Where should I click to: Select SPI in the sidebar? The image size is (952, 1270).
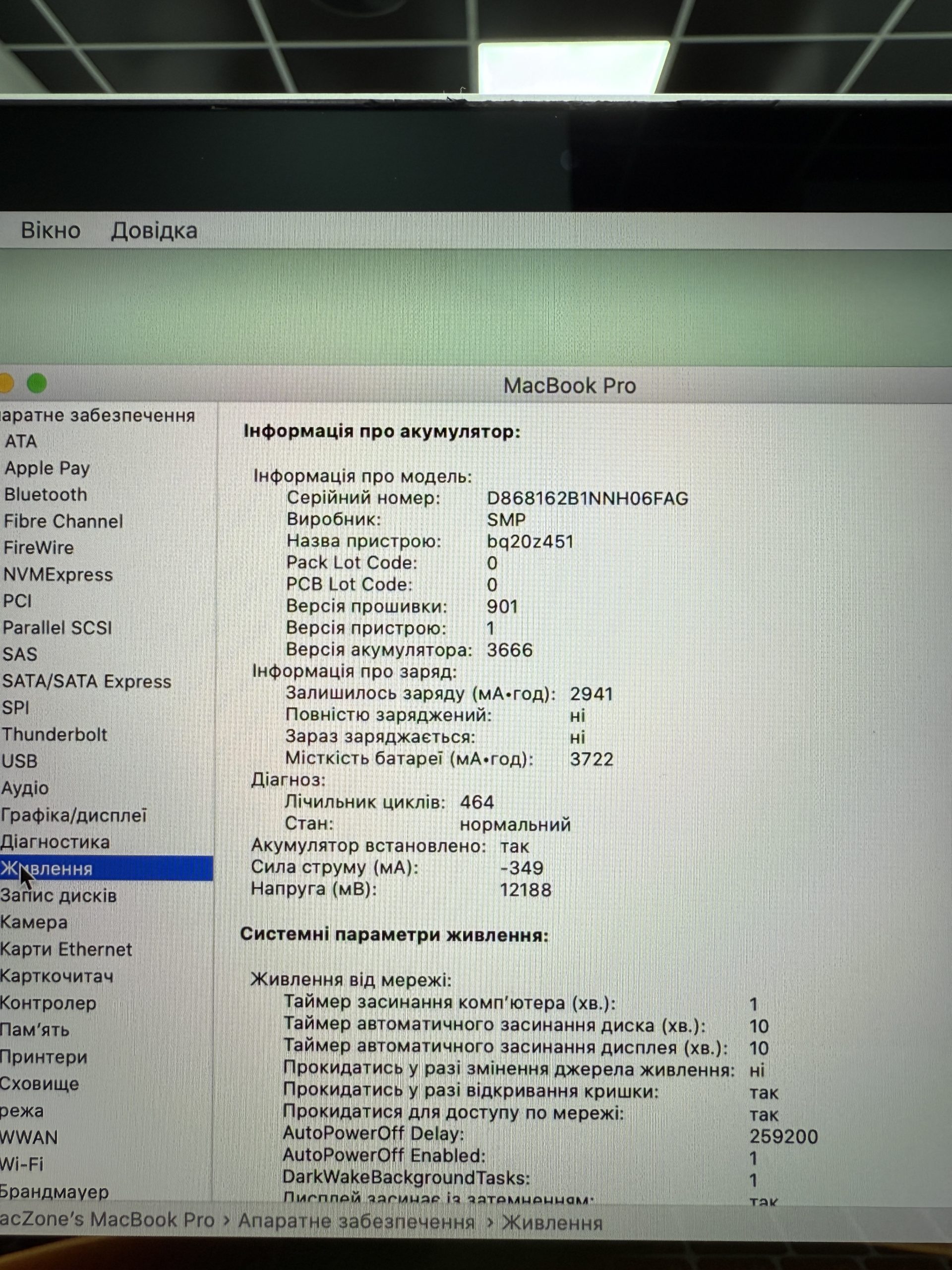(x=15, y=708)
